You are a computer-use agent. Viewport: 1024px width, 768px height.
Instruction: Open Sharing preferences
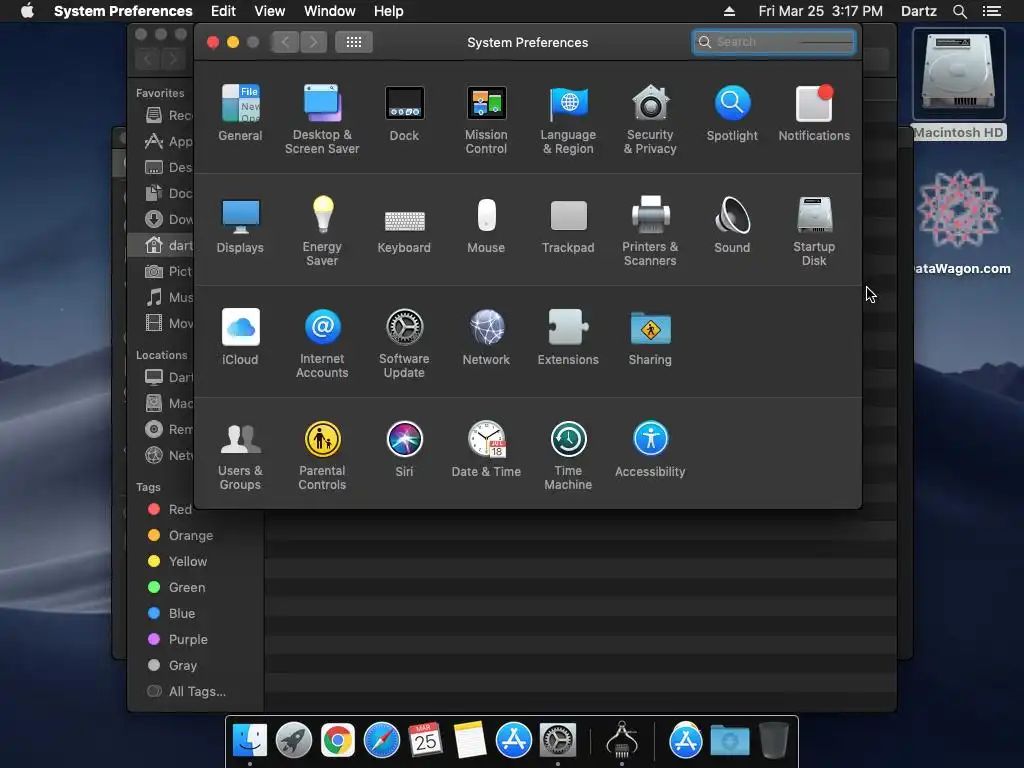(650, 337)
